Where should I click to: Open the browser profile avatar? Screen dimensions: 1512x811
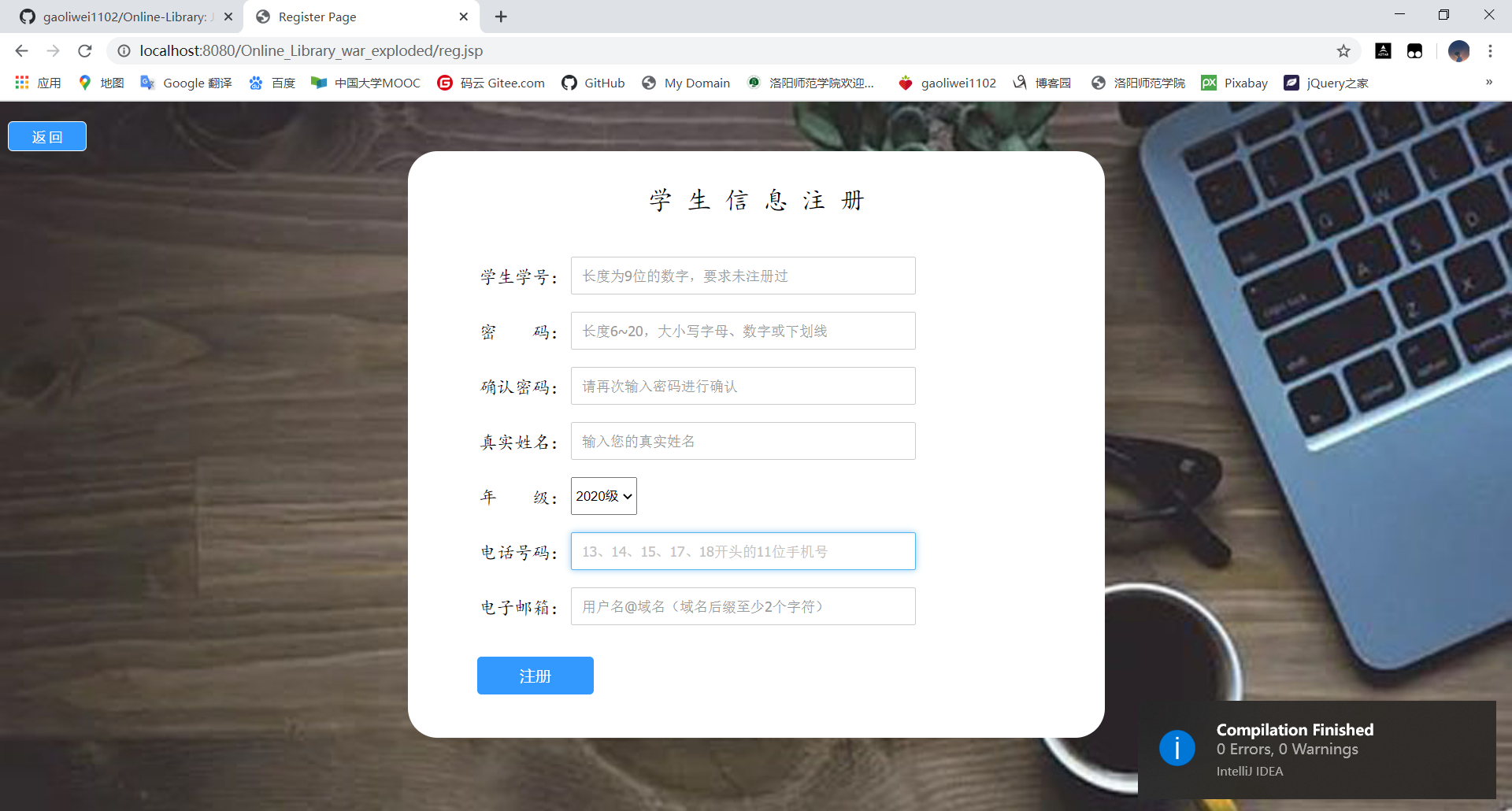(x=1459, y=50)
